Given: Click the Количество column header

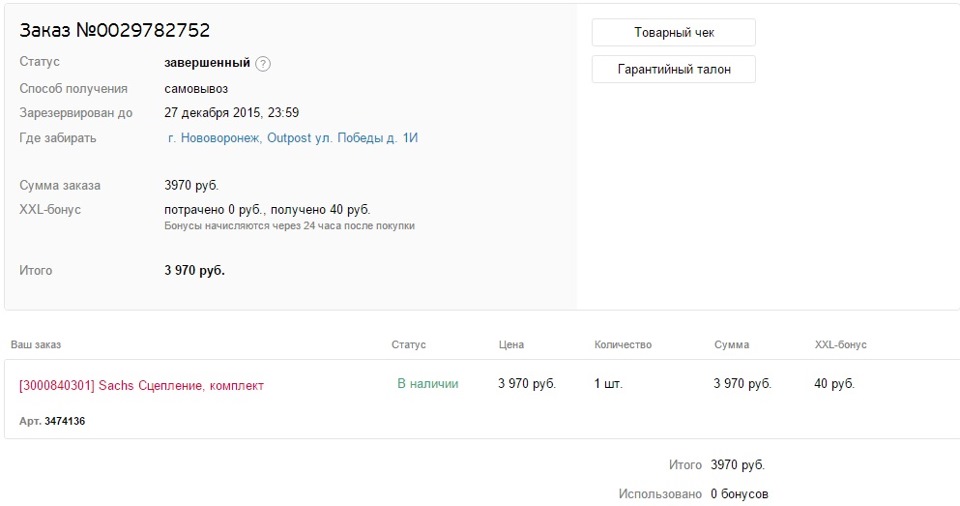Looking at the screenshot, I should pos(623,345).
